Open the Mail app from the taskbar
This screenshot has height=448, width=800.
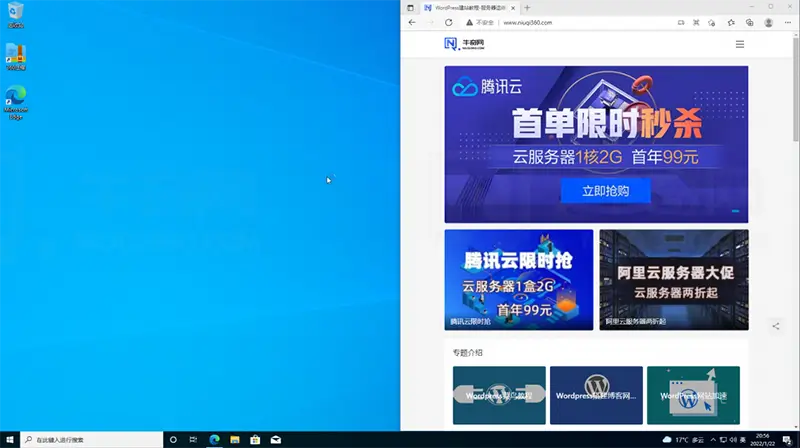[x=276, y=439]
